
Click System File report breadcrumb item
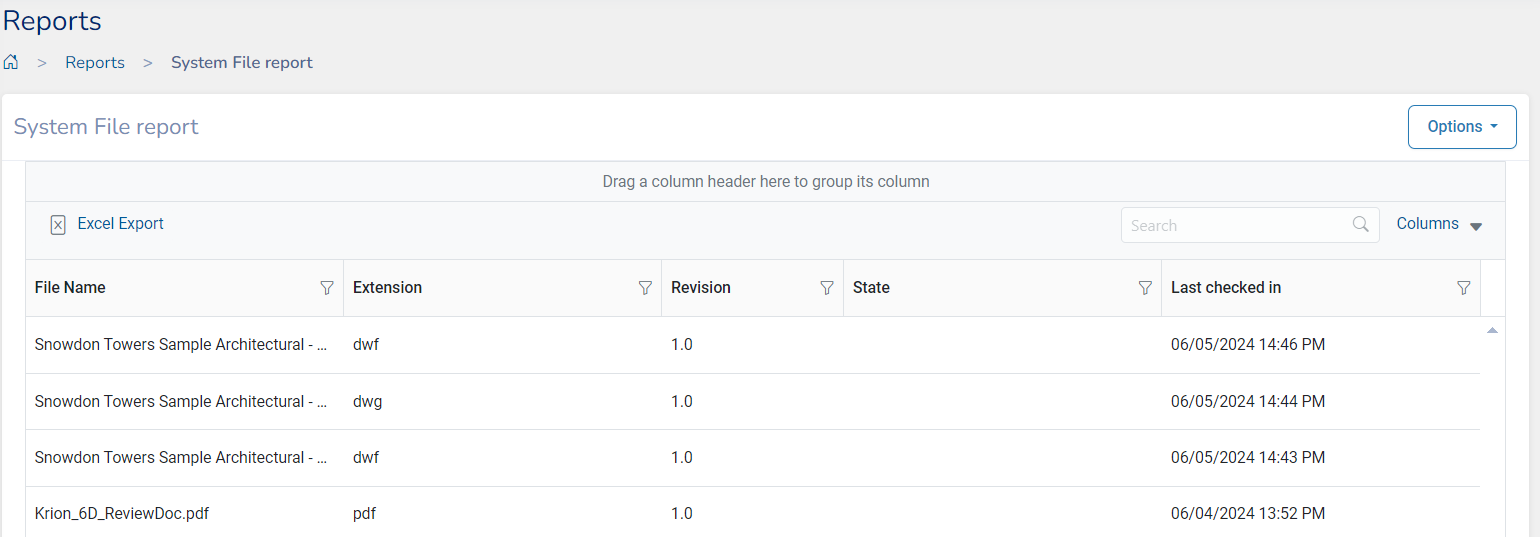241,62
